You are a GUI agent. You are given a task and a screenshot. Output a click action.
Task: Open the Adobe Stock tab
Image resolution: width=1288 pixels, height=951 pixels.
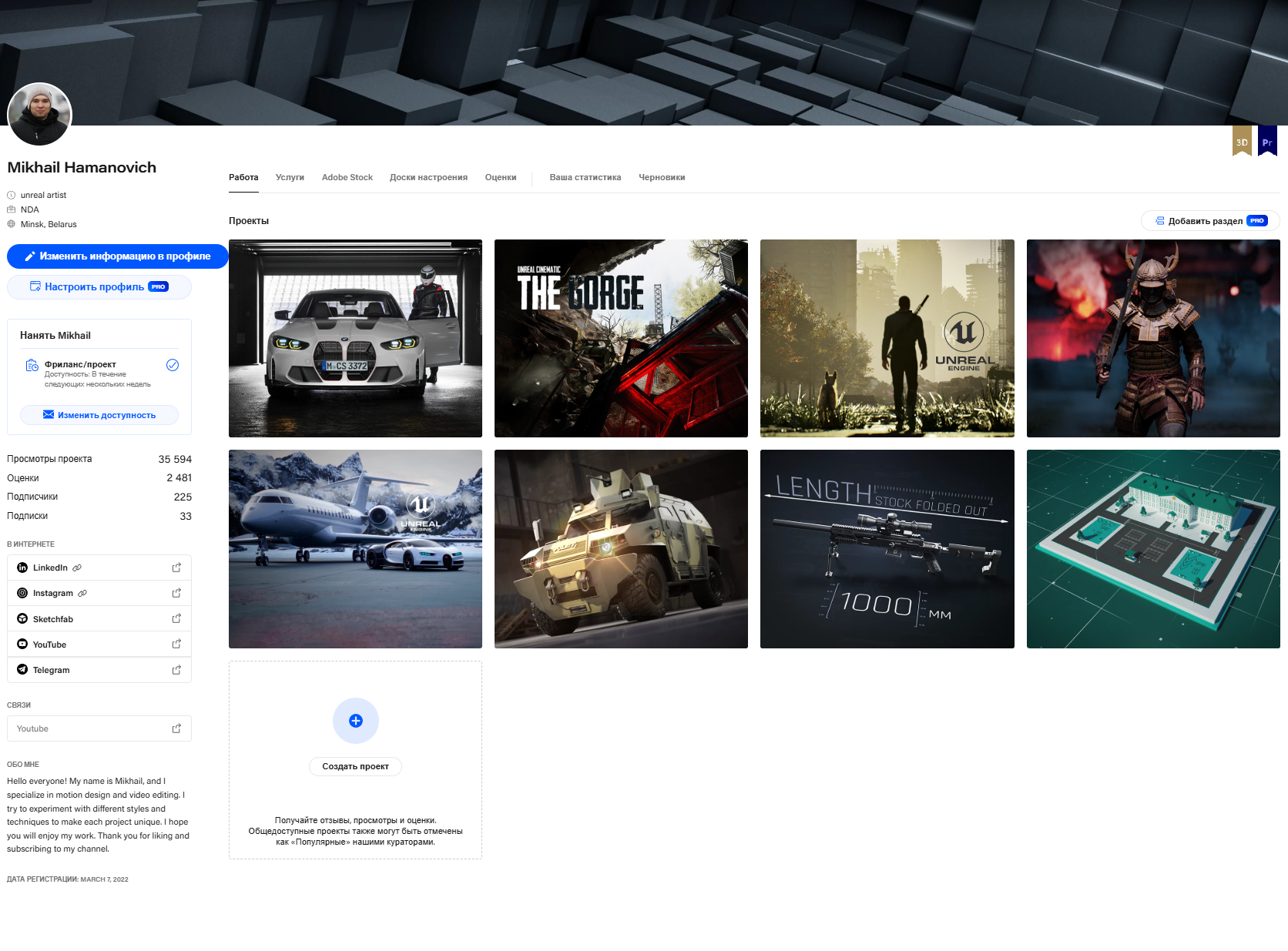[x=347, y=177]
